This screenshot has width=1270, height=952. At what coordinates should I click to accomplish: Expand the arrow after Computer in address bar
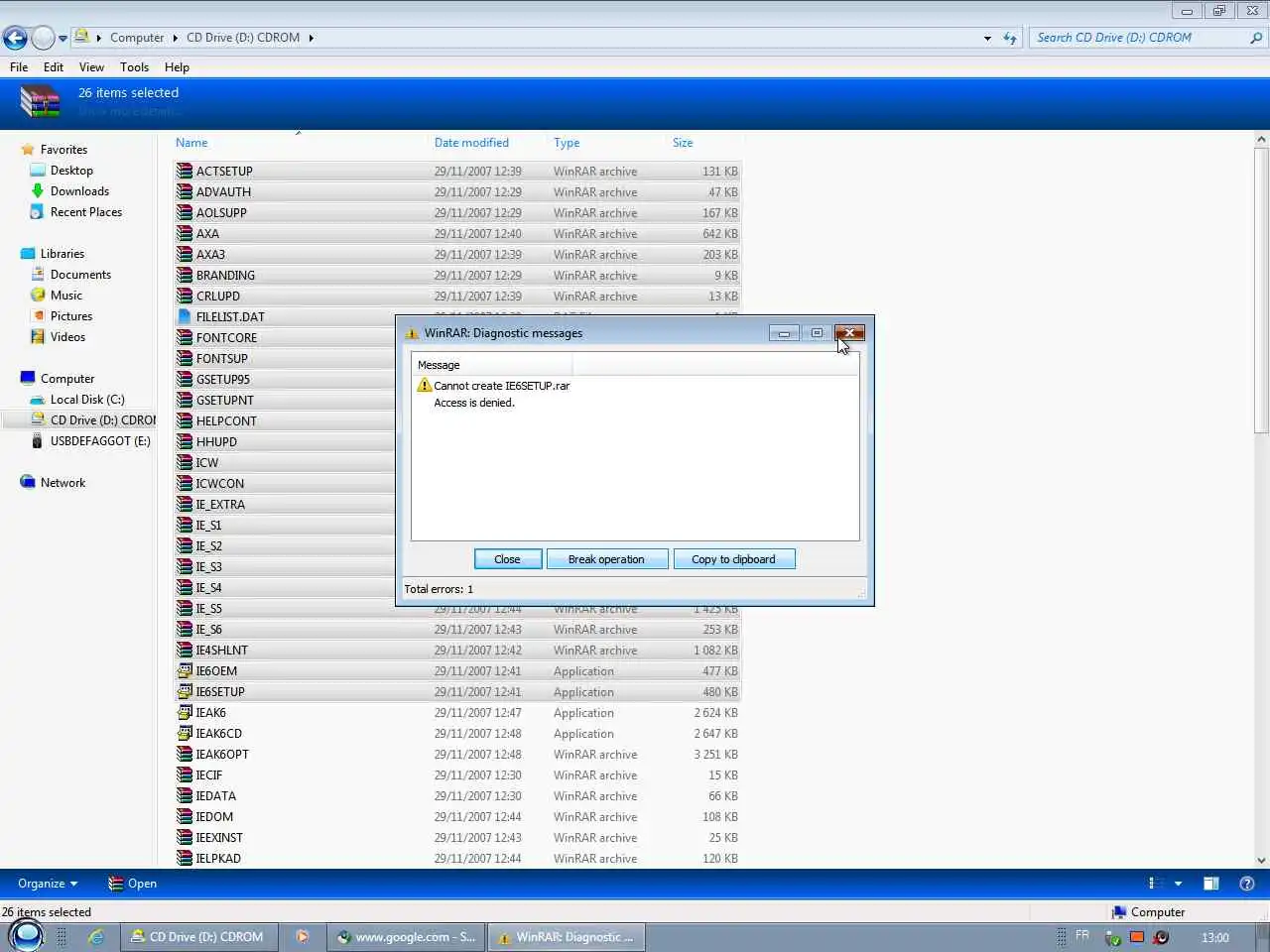(x=176, y=38)
